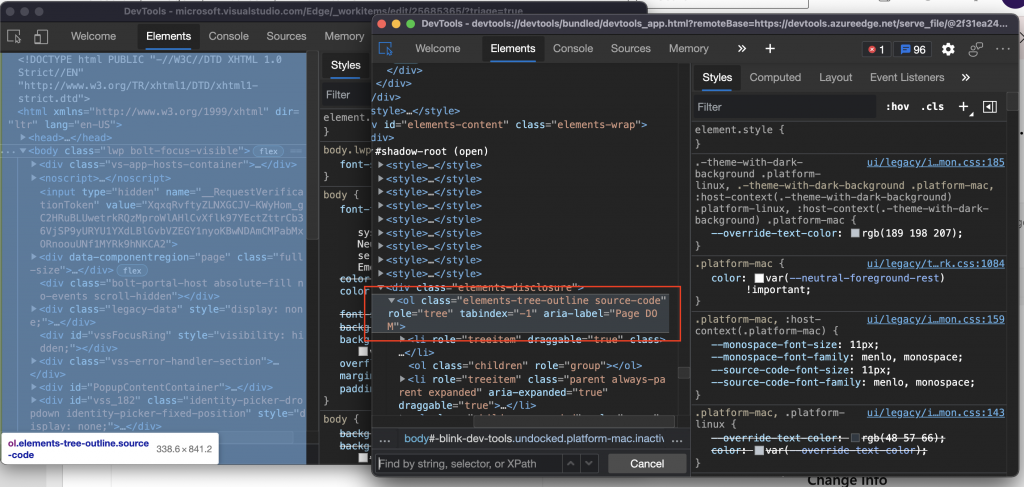Click right ellipsis in the breadcrumb bar
The height and width of the screenshot is (487, 1024).
pyautogui.click(x=677, y=439)
